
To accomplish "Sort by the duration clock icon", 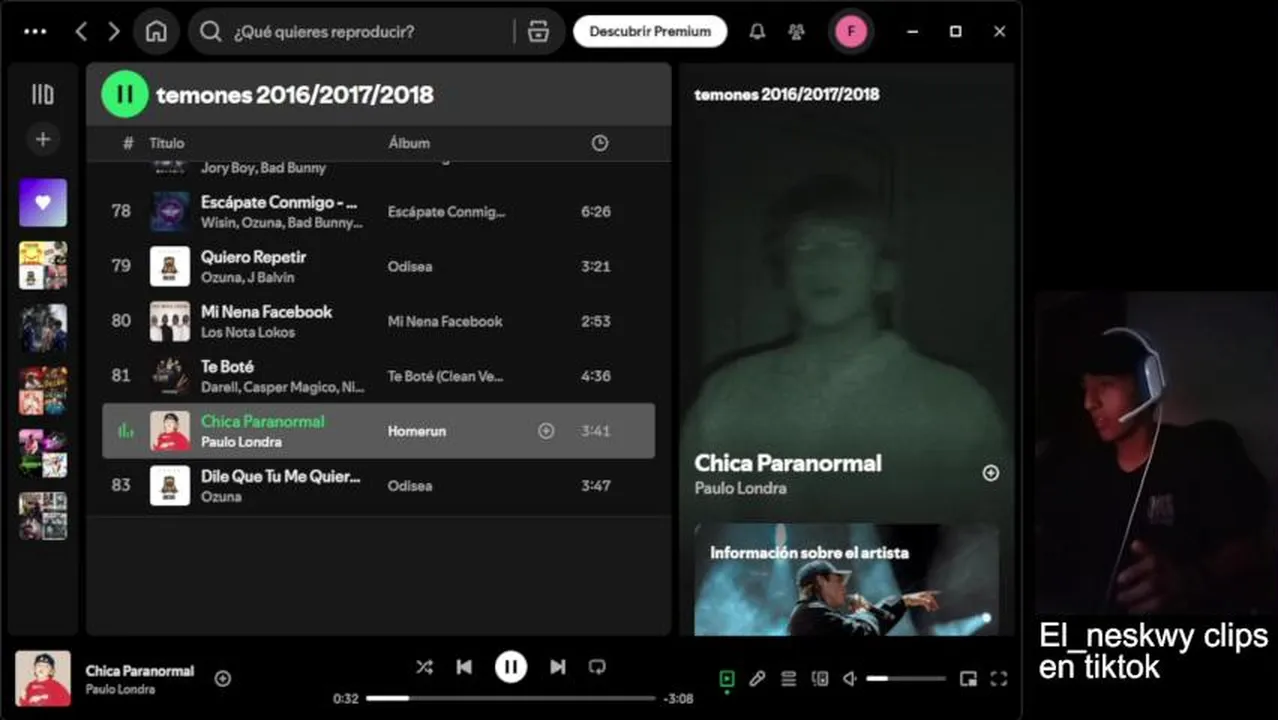I will point(599,143).
